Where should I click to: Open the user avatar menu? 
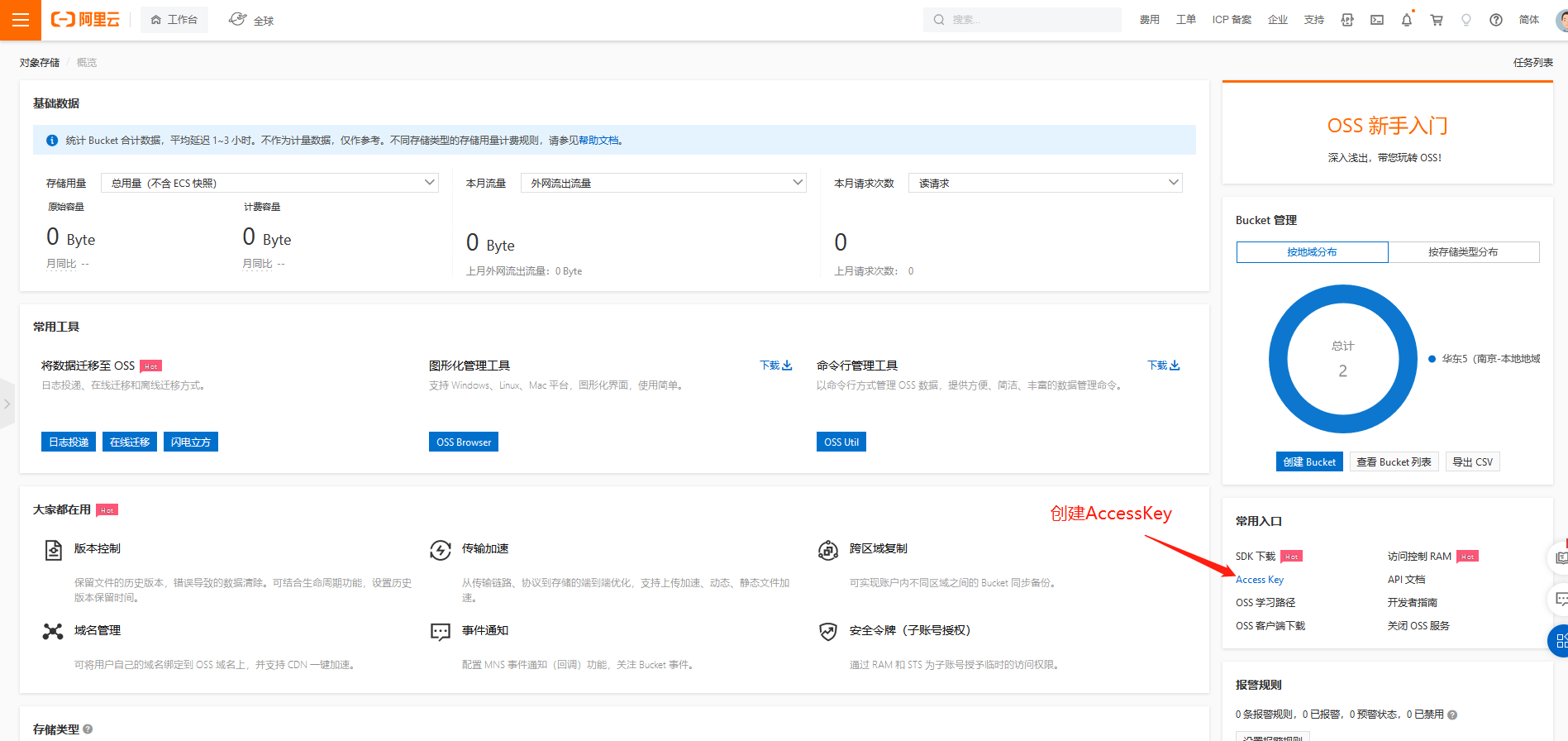point(1561,20)
